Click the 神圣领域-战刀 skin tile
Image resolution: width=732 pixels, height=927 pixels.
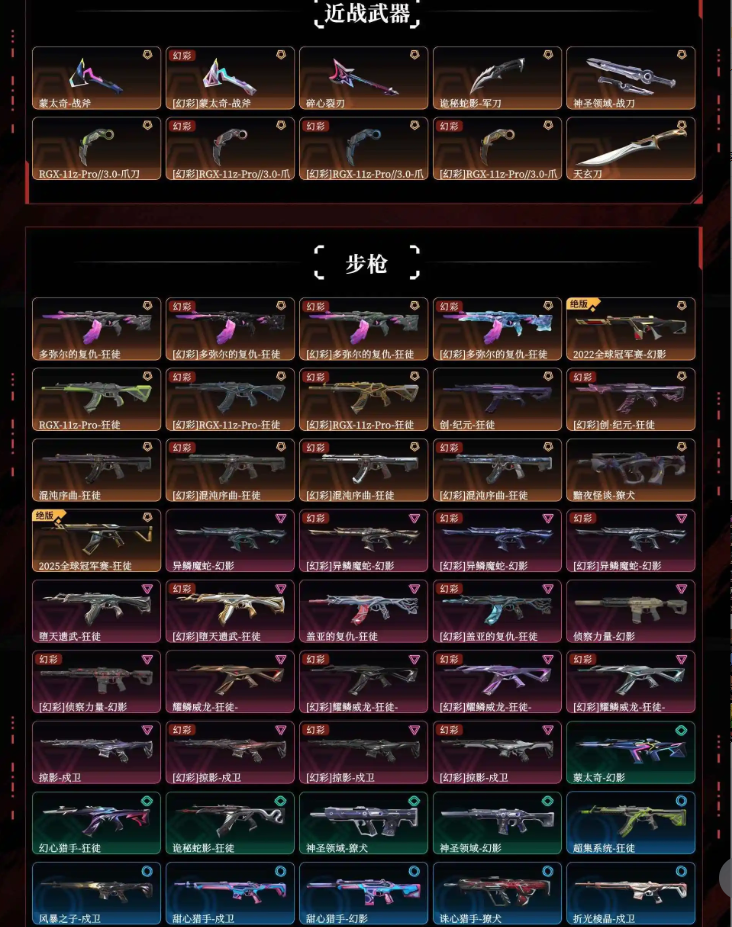pyautogui.click(x=631, y=78)
